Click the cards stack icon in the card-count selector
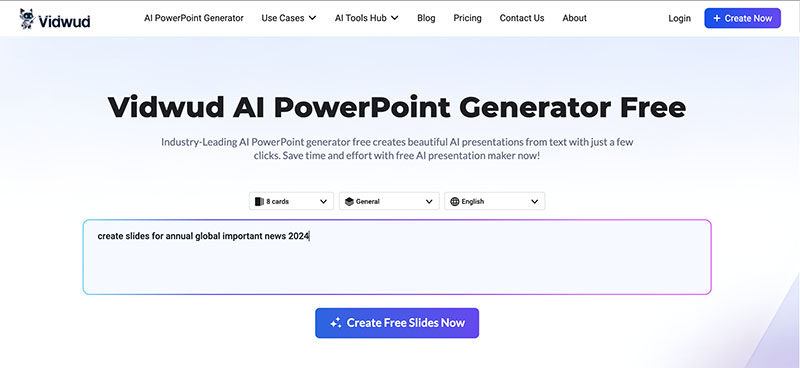Screen dimensions: 800x368 [x=259, y=202]
